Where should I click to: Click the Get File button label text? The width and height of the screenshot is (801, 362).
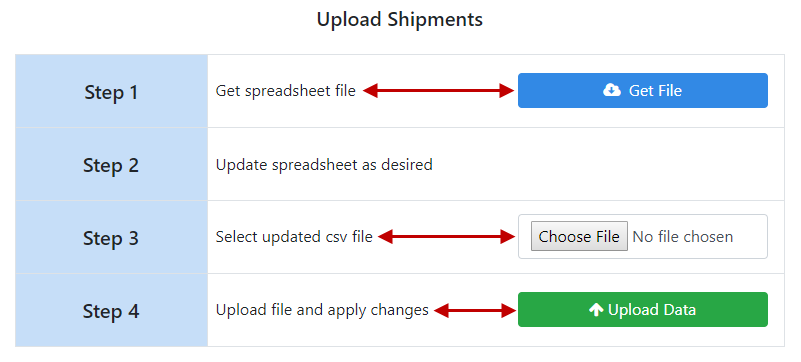coord(655,91)
